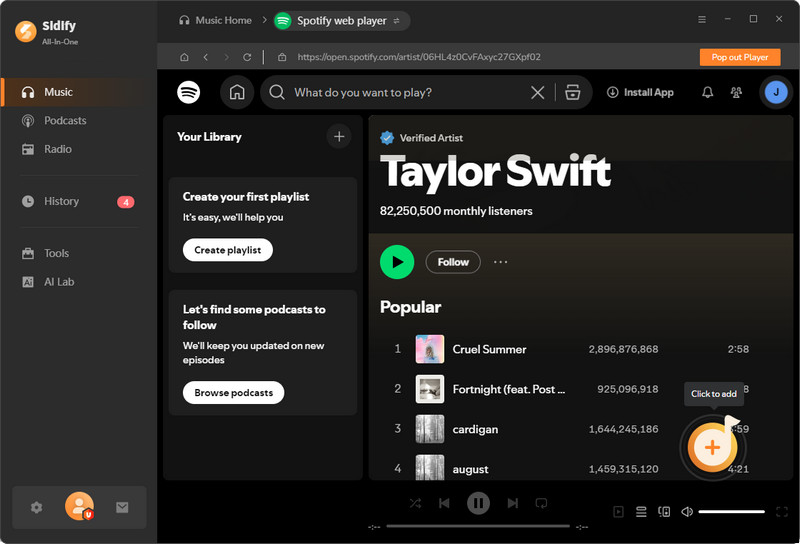Go to Music Home breadcrumb
The width and height of the screenshot is (800, 544).
point(215,20)
